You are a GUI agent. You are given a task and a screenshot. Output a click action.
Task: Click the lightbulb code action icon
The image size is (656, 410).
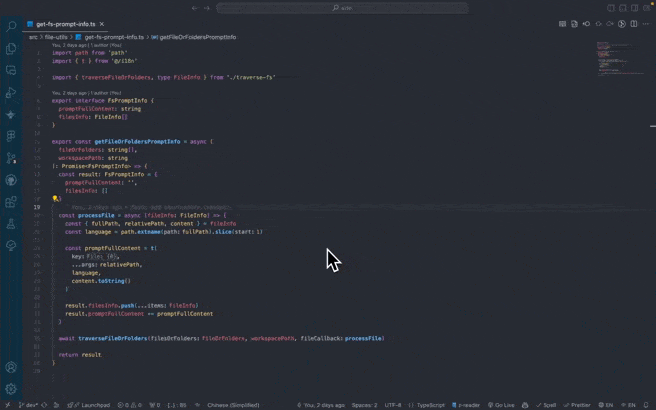[x=55, y=199]
